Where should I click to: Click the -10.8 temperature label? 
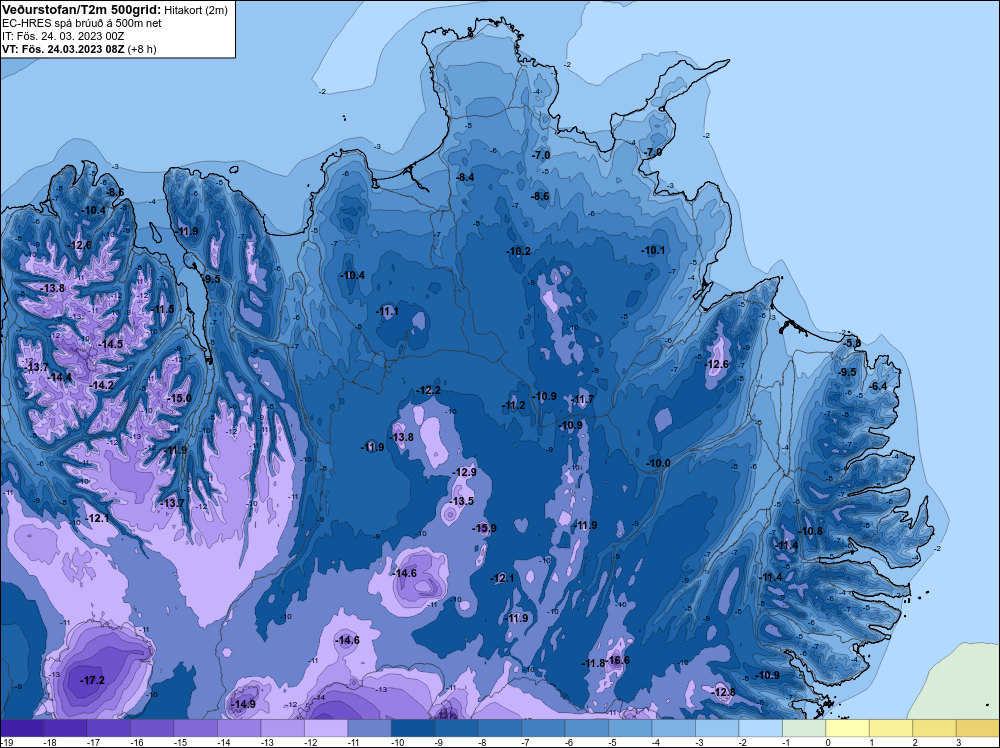[811, 531]
